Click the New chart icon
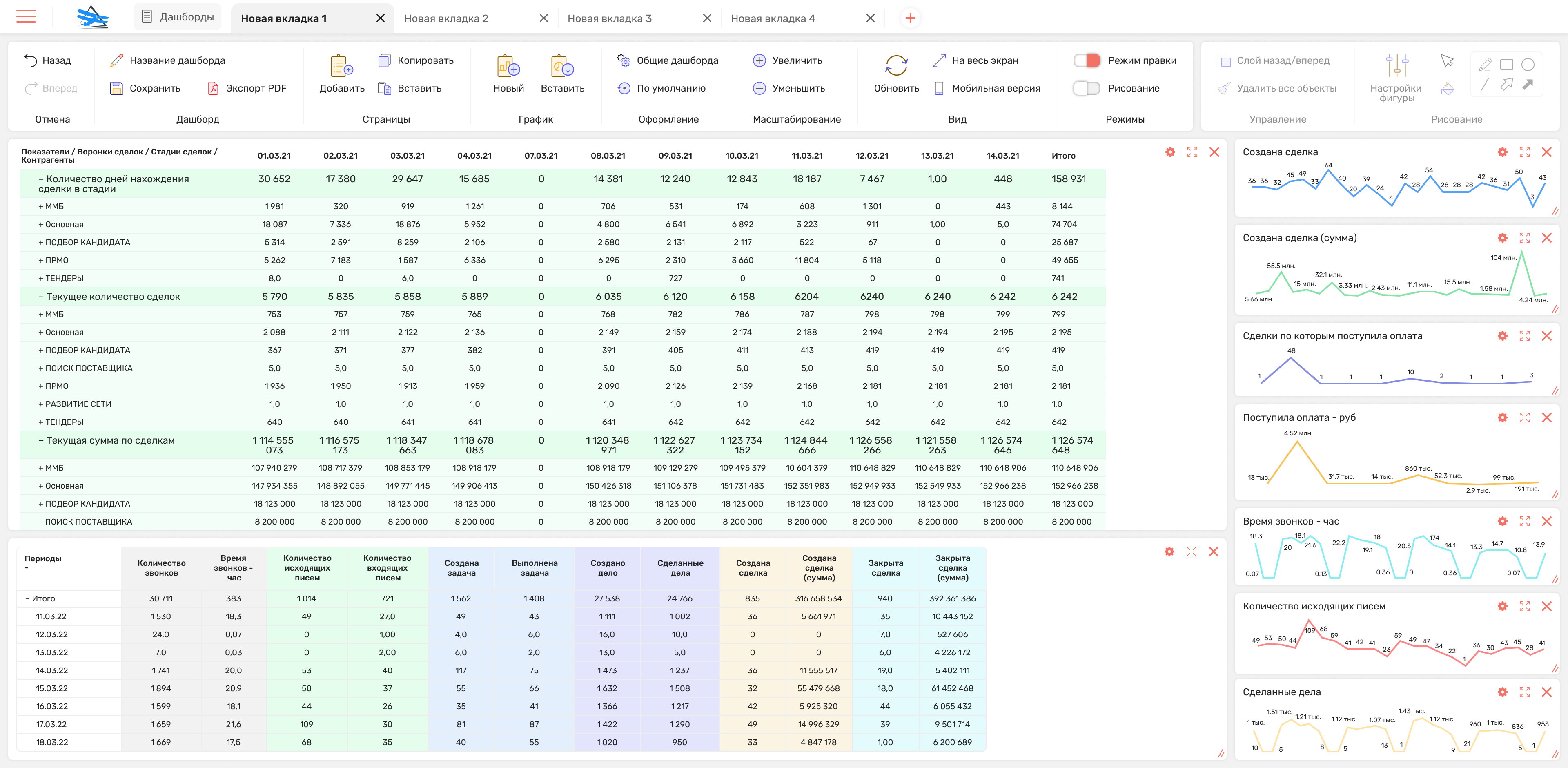 tap(508, 66)
